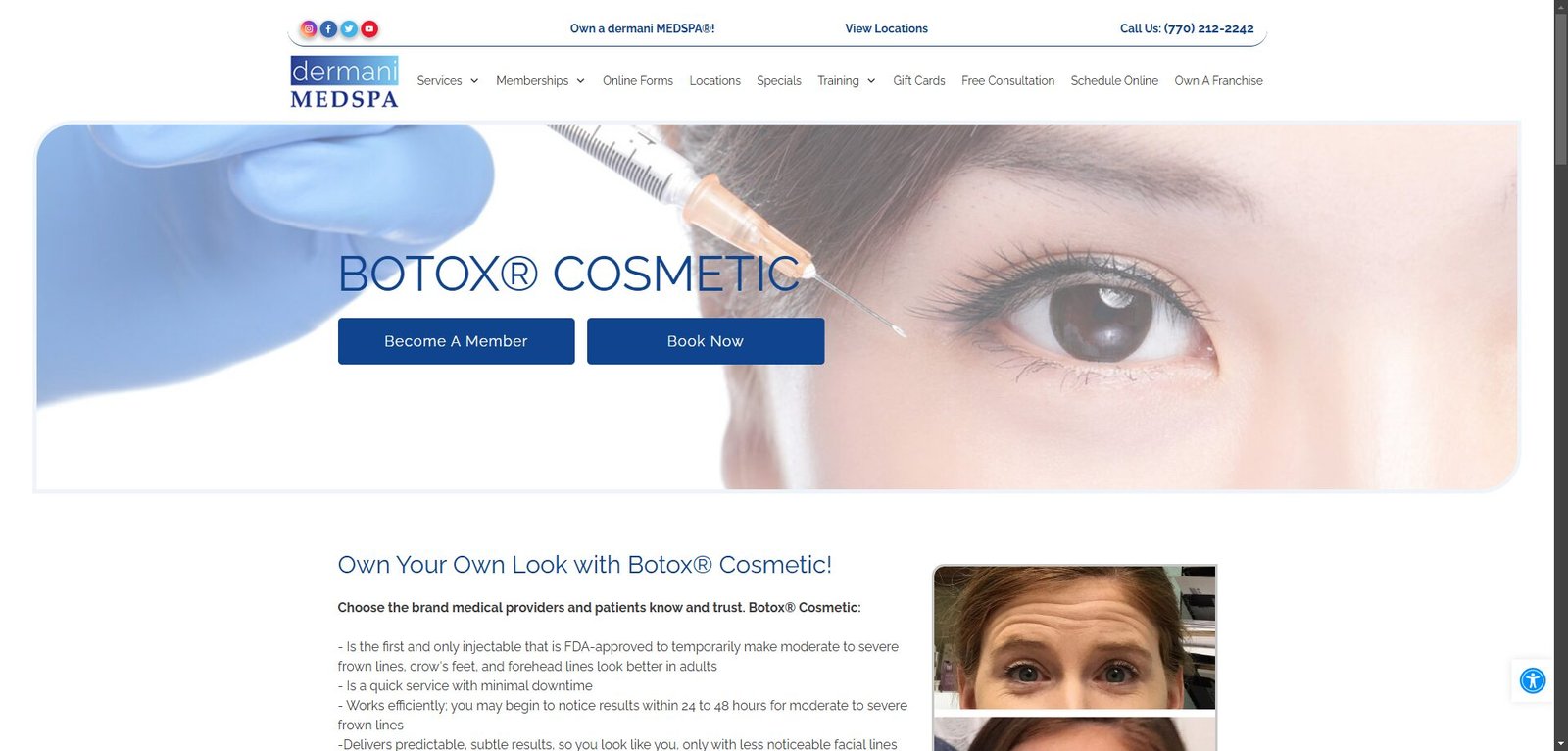
Task: Open the Gift Cards page
Action: pyautogui.click(x=919, y=80)
